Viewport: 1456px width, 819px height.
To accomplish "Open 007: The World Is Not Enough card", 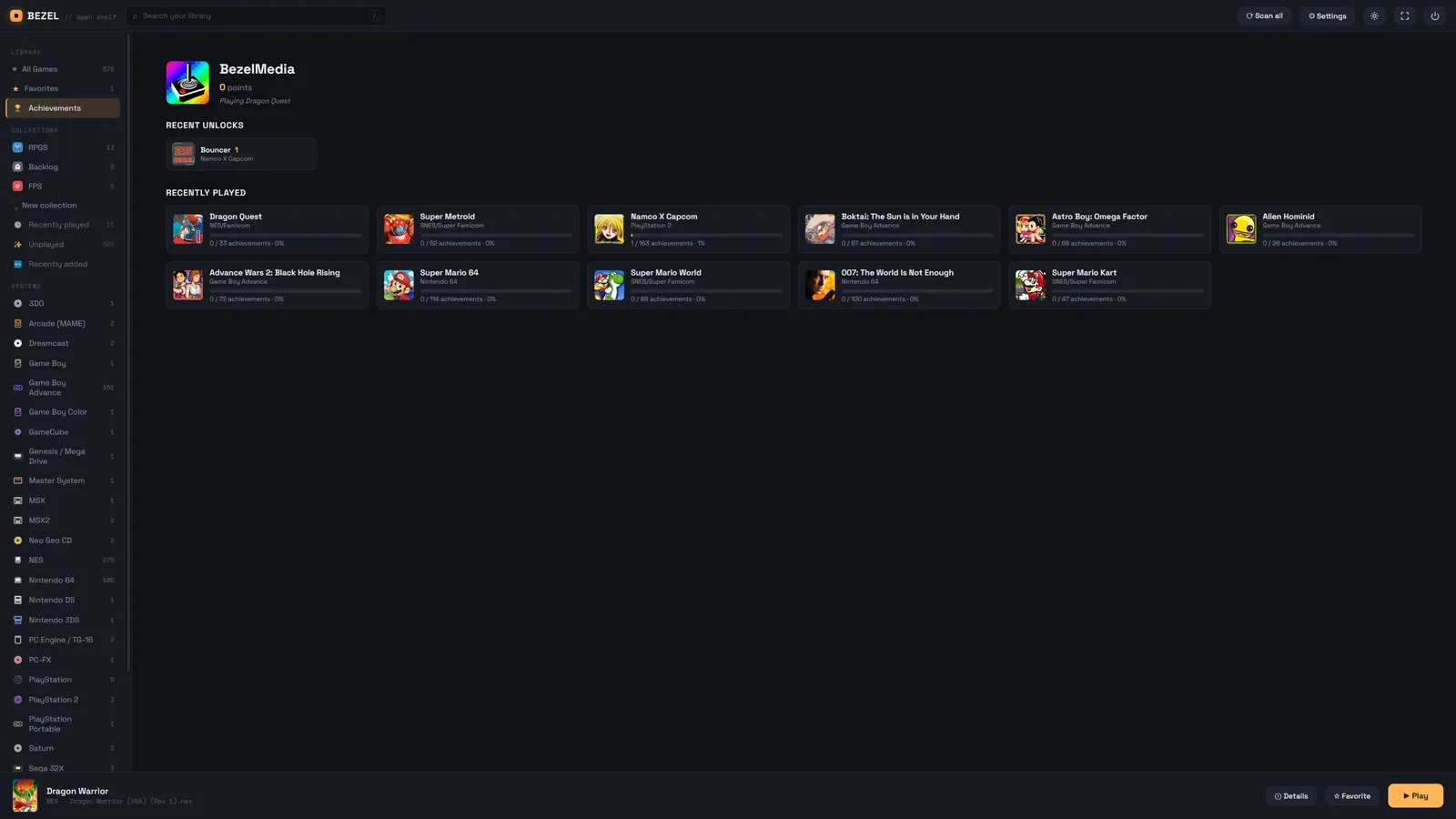I will pos(899,285).
